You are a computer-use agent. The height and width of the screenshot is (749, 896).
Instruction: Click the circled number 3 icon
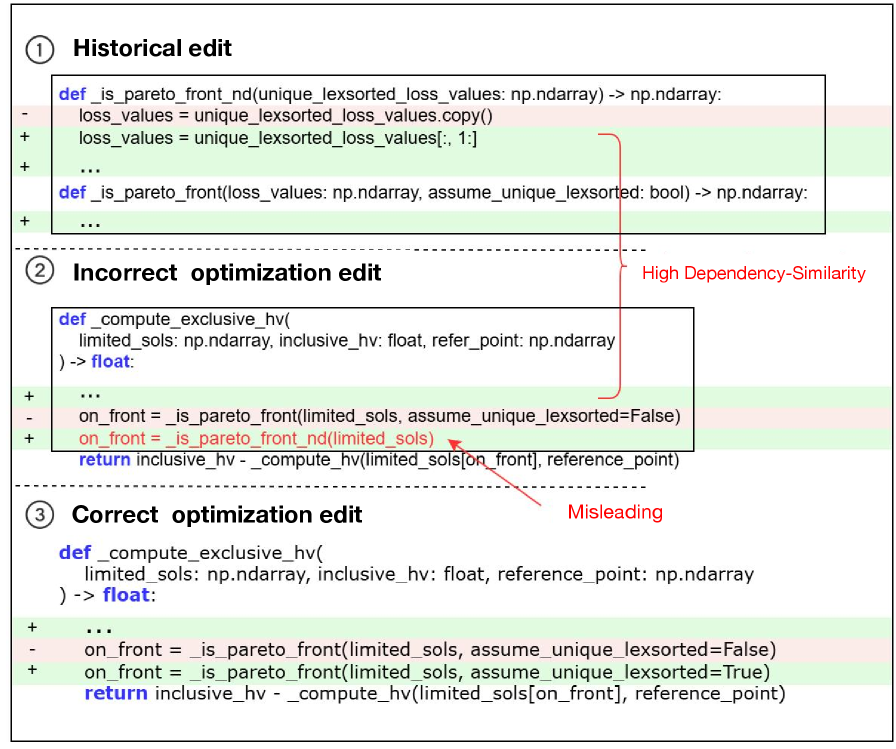[38, 515]
